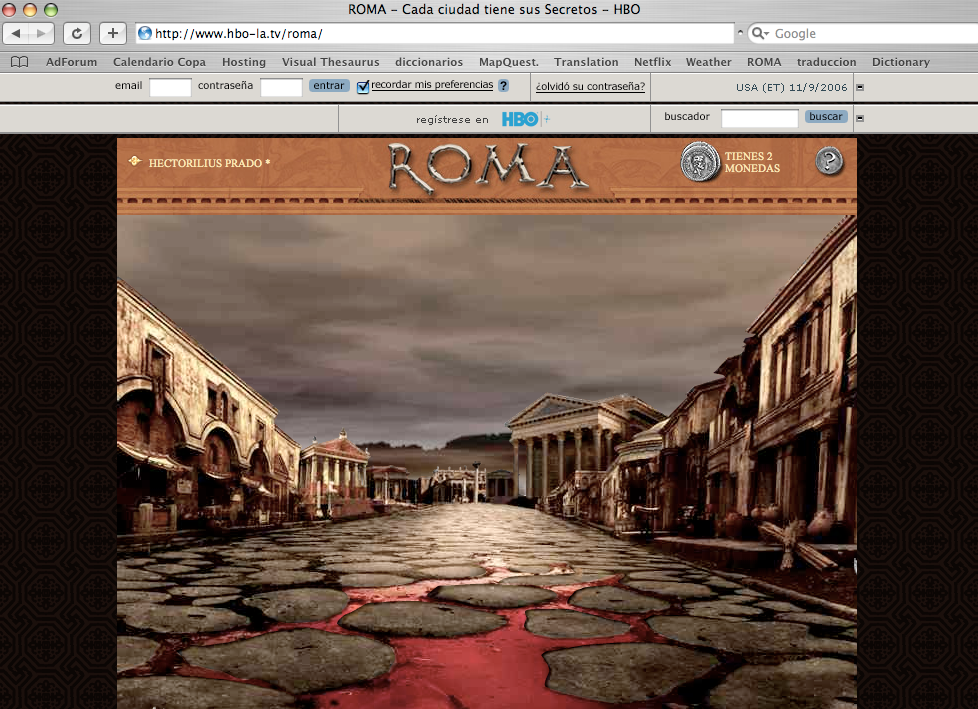Open the ROMA bookmark
The width and height of the screenshot is (978, 709).
coord(764,62)
